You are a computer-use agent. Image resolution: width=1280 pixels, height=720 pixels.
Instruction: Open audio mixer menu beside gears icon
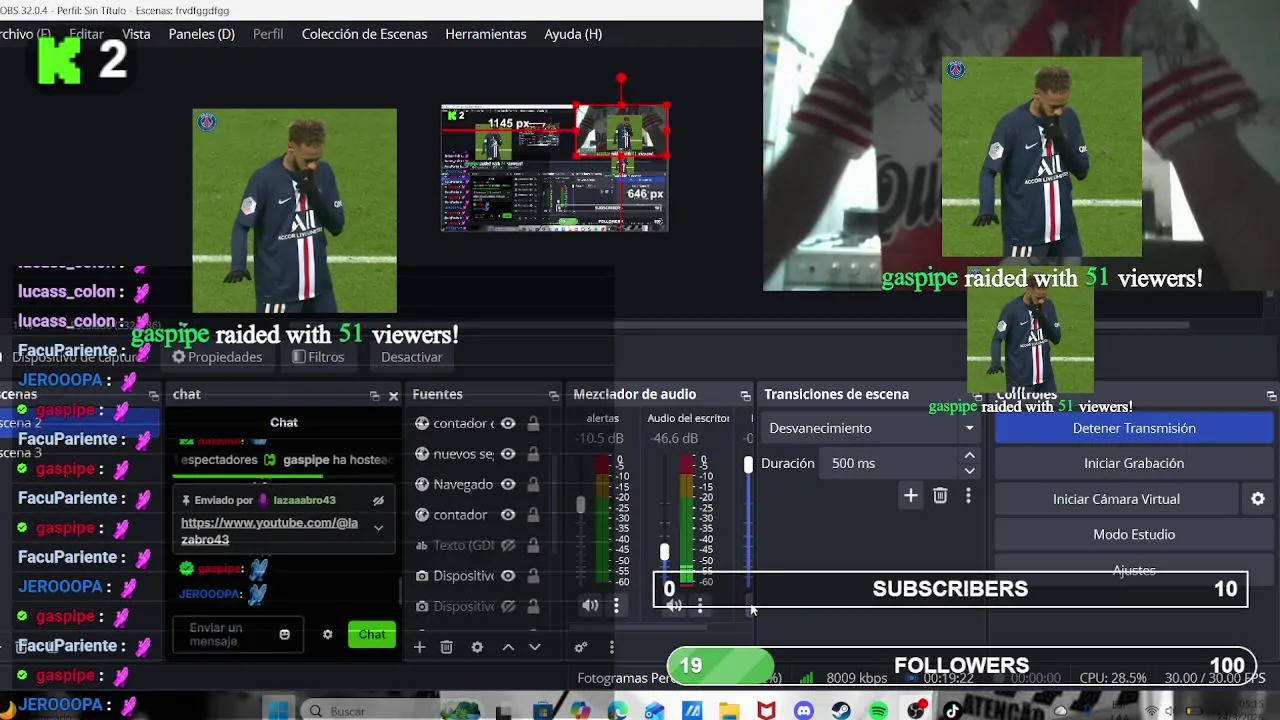point(611,647)
